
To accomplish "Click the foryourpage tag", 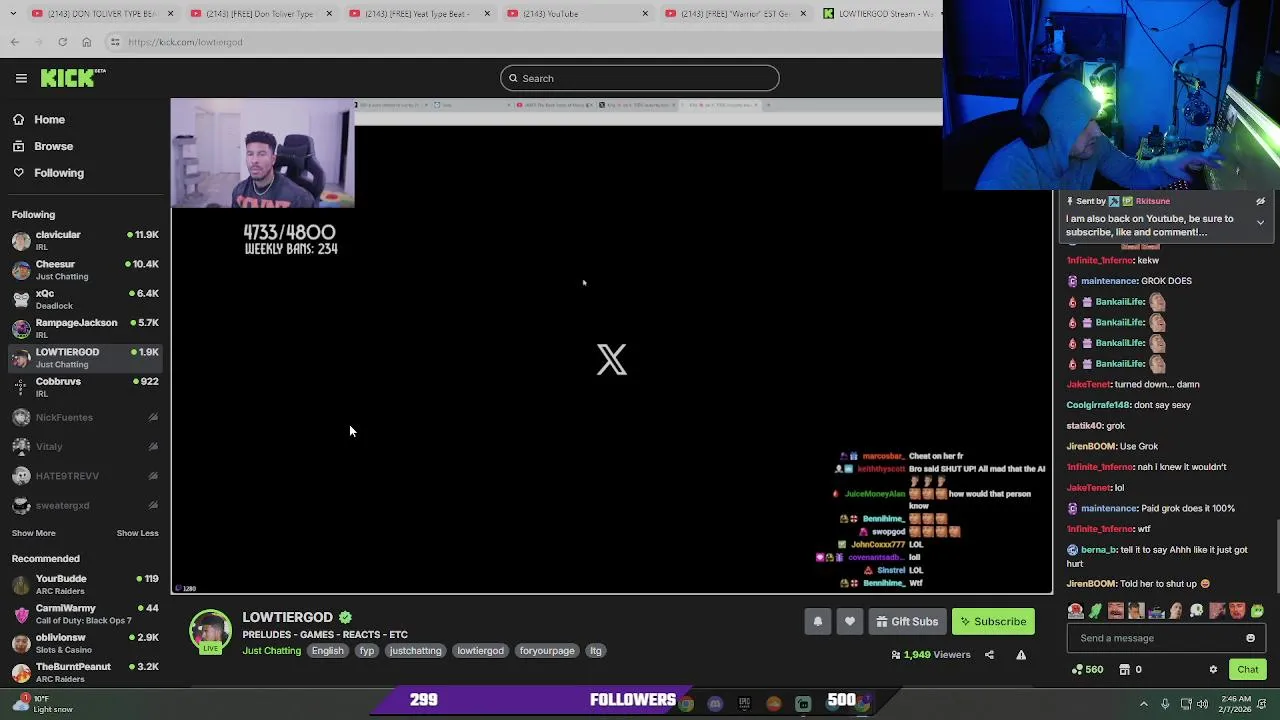I will (x=547, y=651).
